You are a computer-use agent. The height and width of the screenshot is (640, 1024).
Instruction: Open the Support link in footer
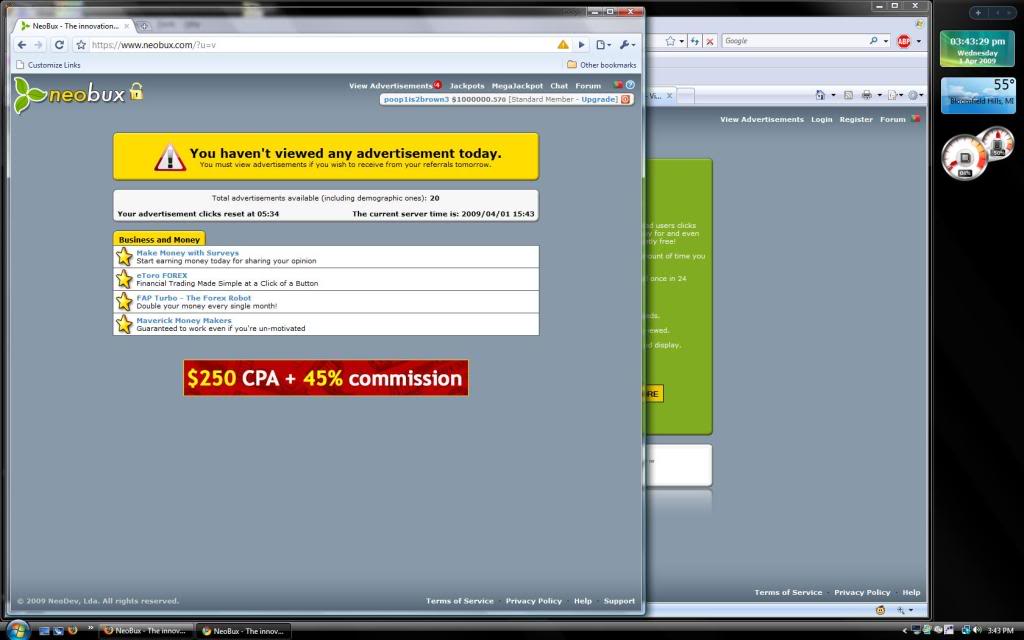[x=619, y=601]
